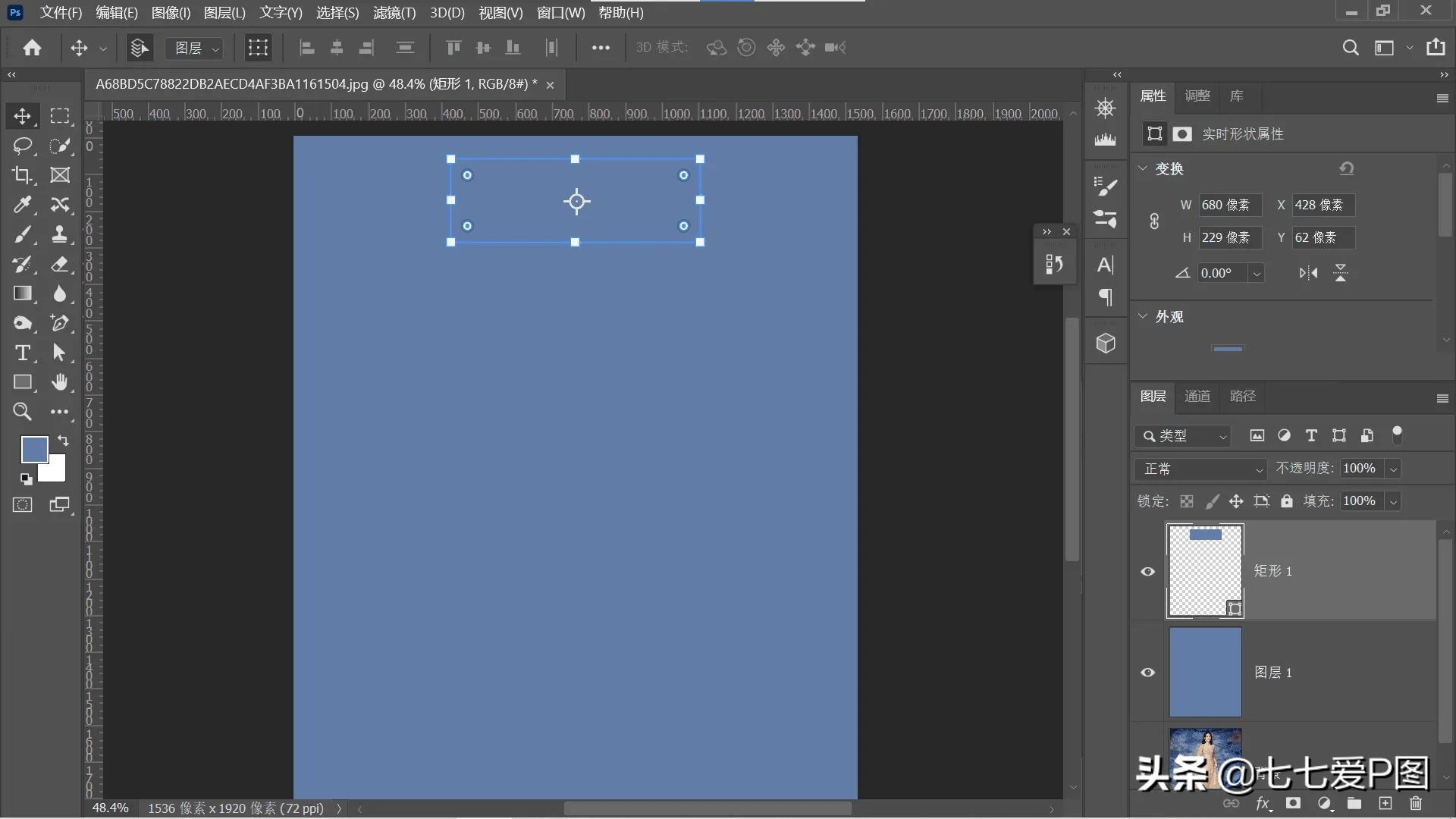Collapse the 变换 section
This screenshot has width=1456, height=819.
click(1143, 168)
